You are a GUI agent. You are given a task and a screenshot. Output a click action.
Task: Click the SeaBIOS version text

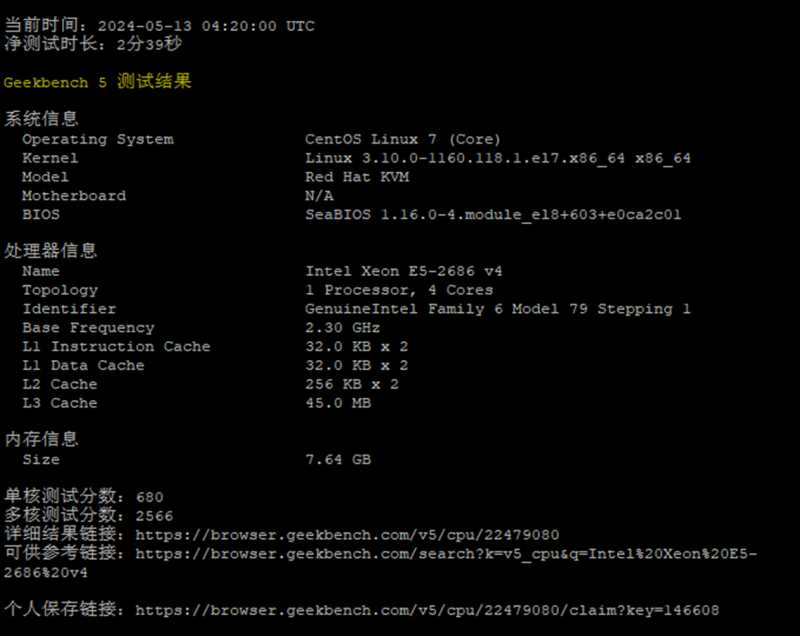493,214
